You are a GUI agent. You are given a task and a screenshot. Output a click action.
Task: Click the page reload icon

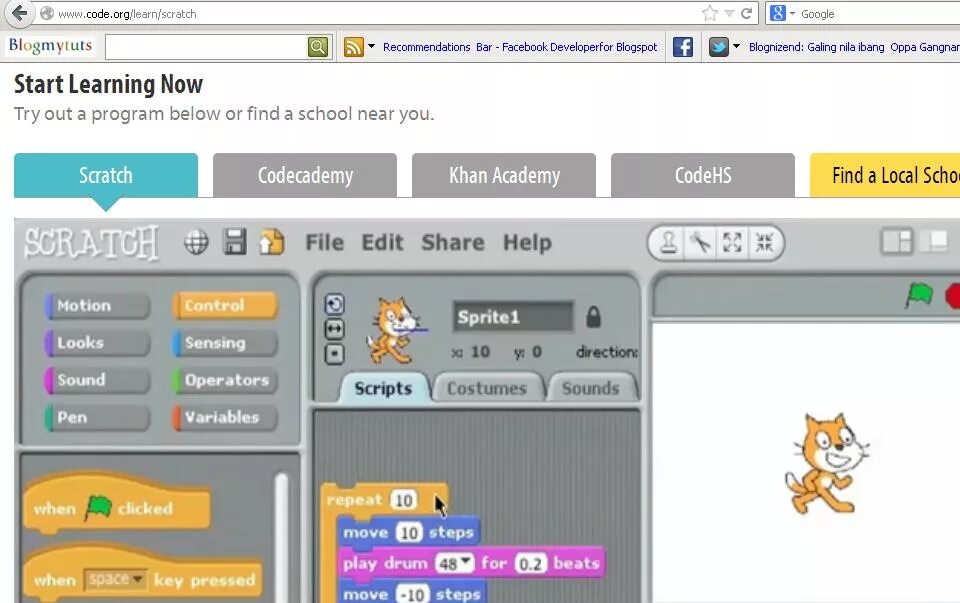coord(746,13)
